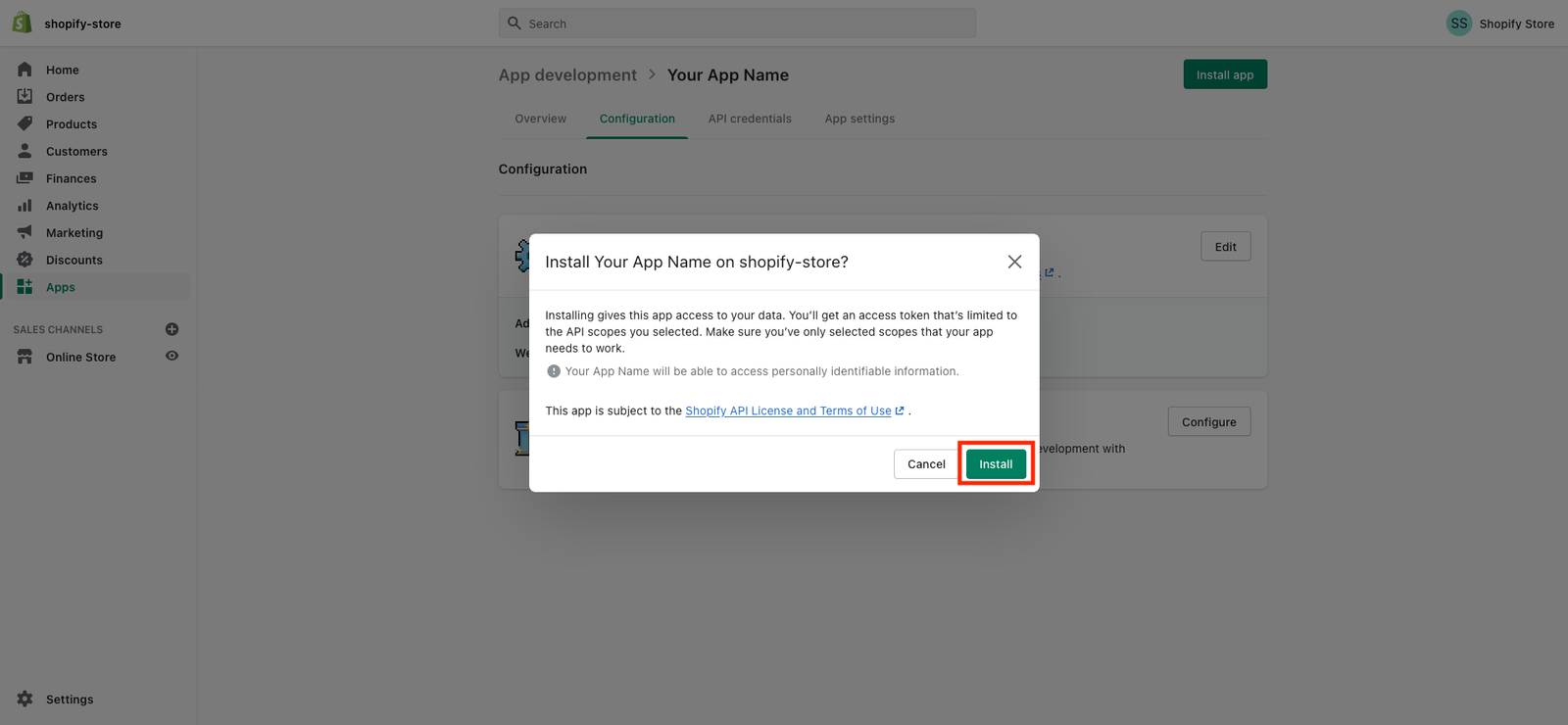Image resolution: width=1568 pixels, height=725 pixels.
Task: Close the install dialog with X
Action: (x=1014, y=262)
